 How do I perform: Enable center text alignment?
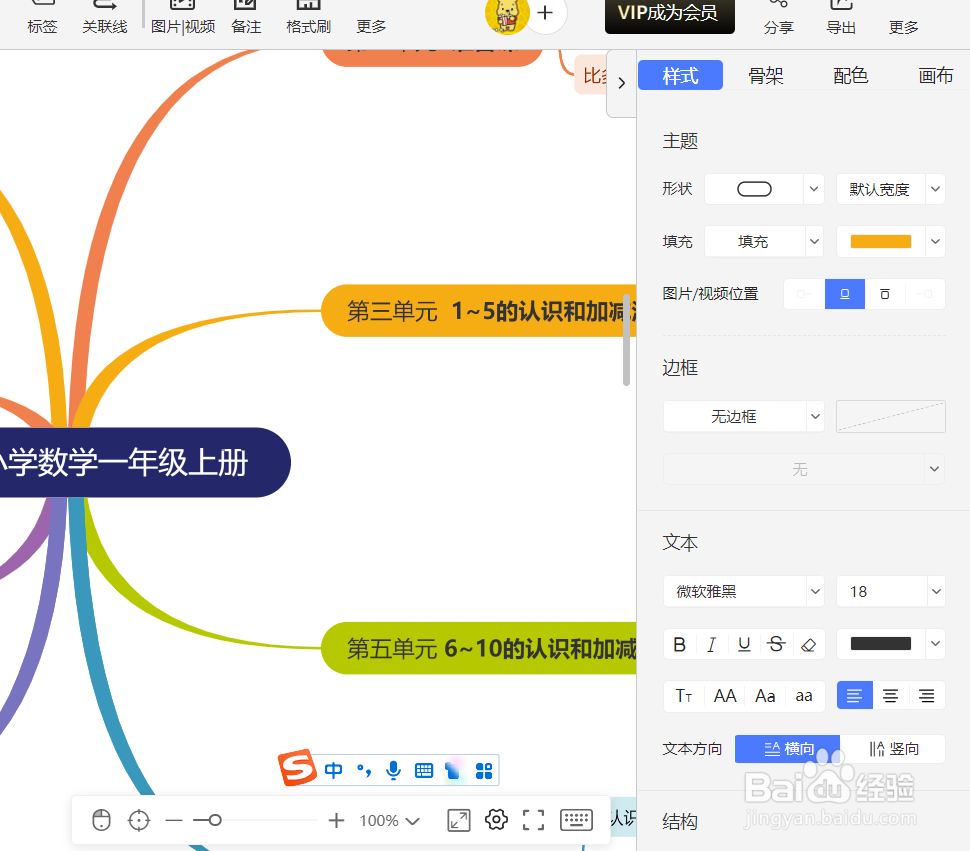890,694
